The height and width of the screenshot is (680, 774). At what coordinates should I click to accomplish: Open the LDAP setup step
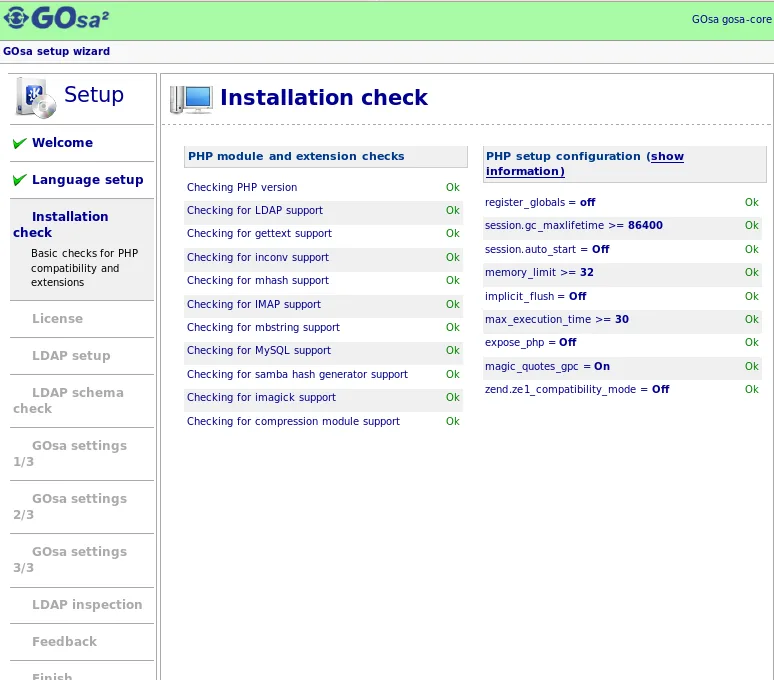[x=71, y=355]
